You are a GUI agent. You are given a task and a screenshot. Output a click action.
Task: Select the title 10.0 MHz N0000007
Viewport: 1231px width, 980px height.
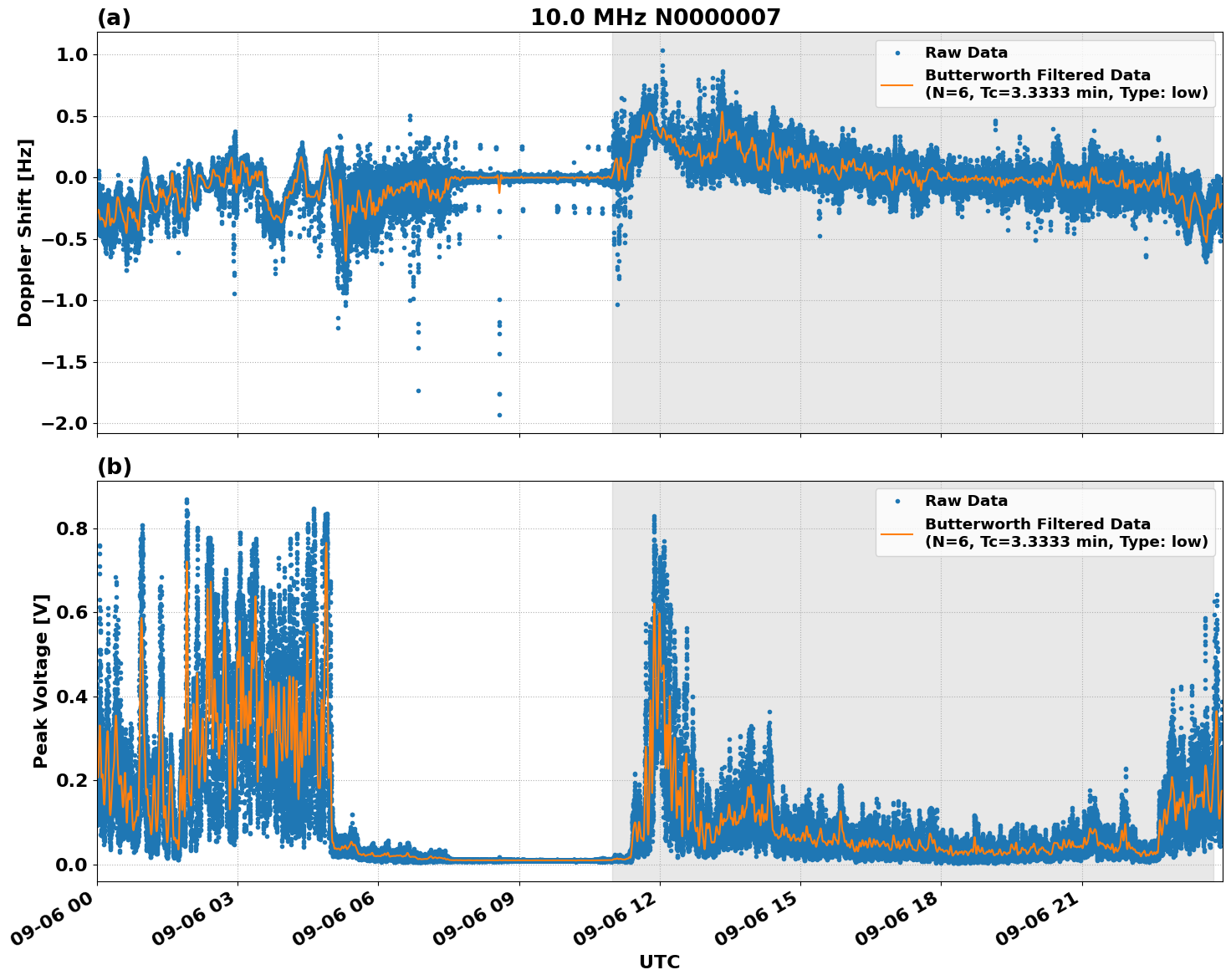[656, 18]
